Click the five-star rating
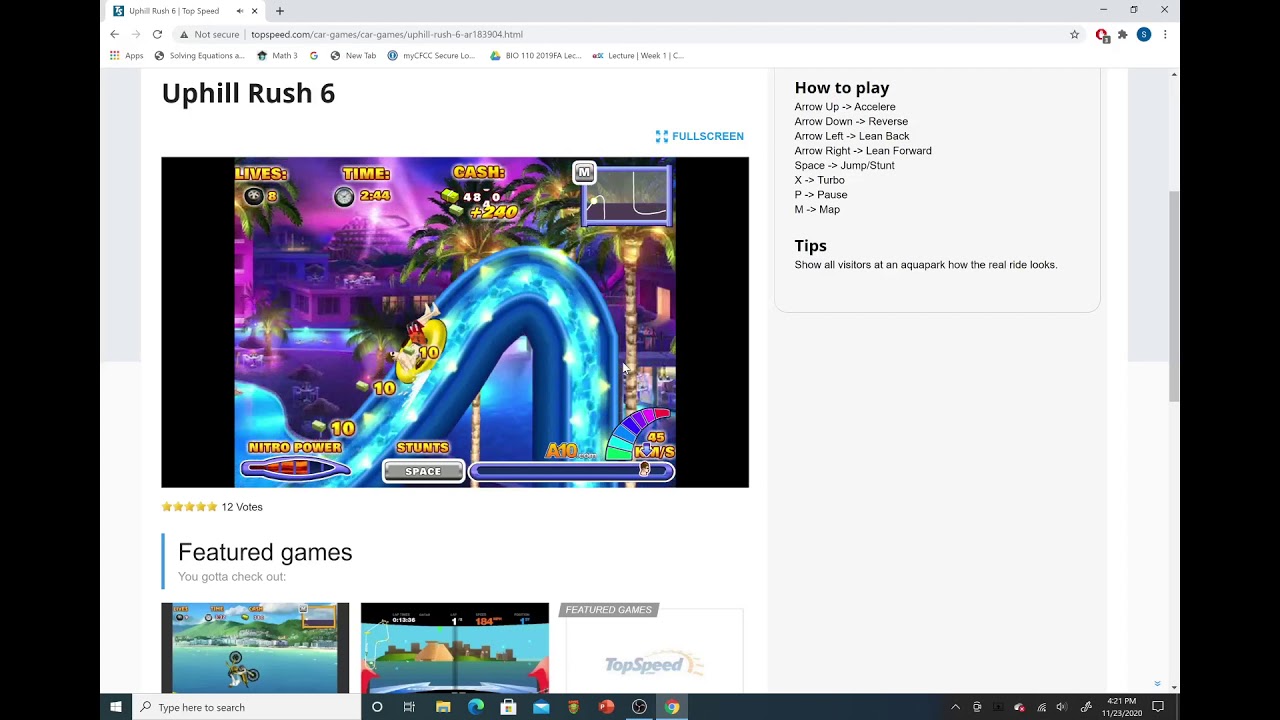The width and height of the screenshot is (1280, 720). tap(190, 507)
